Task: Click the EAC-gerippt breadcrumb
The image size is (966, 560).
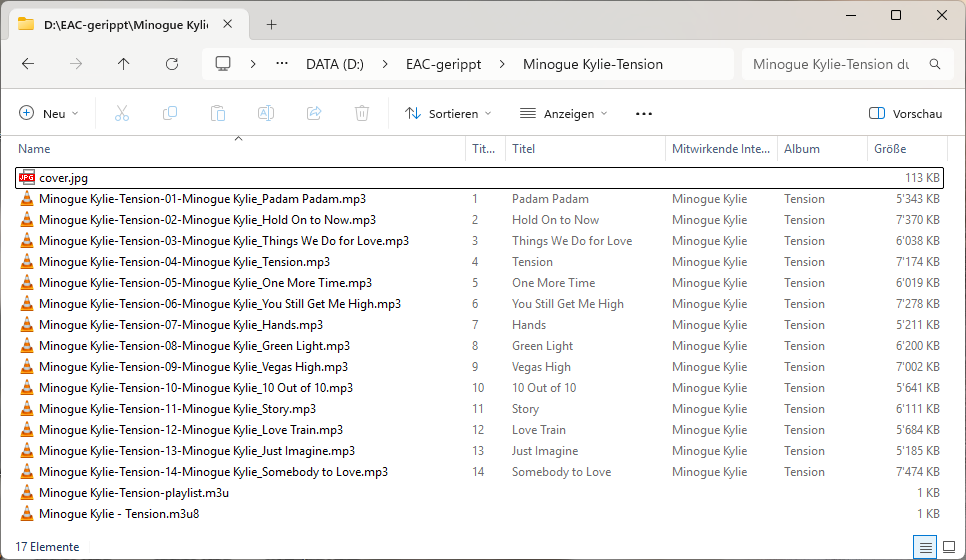Action: click(x=443, y=64)
